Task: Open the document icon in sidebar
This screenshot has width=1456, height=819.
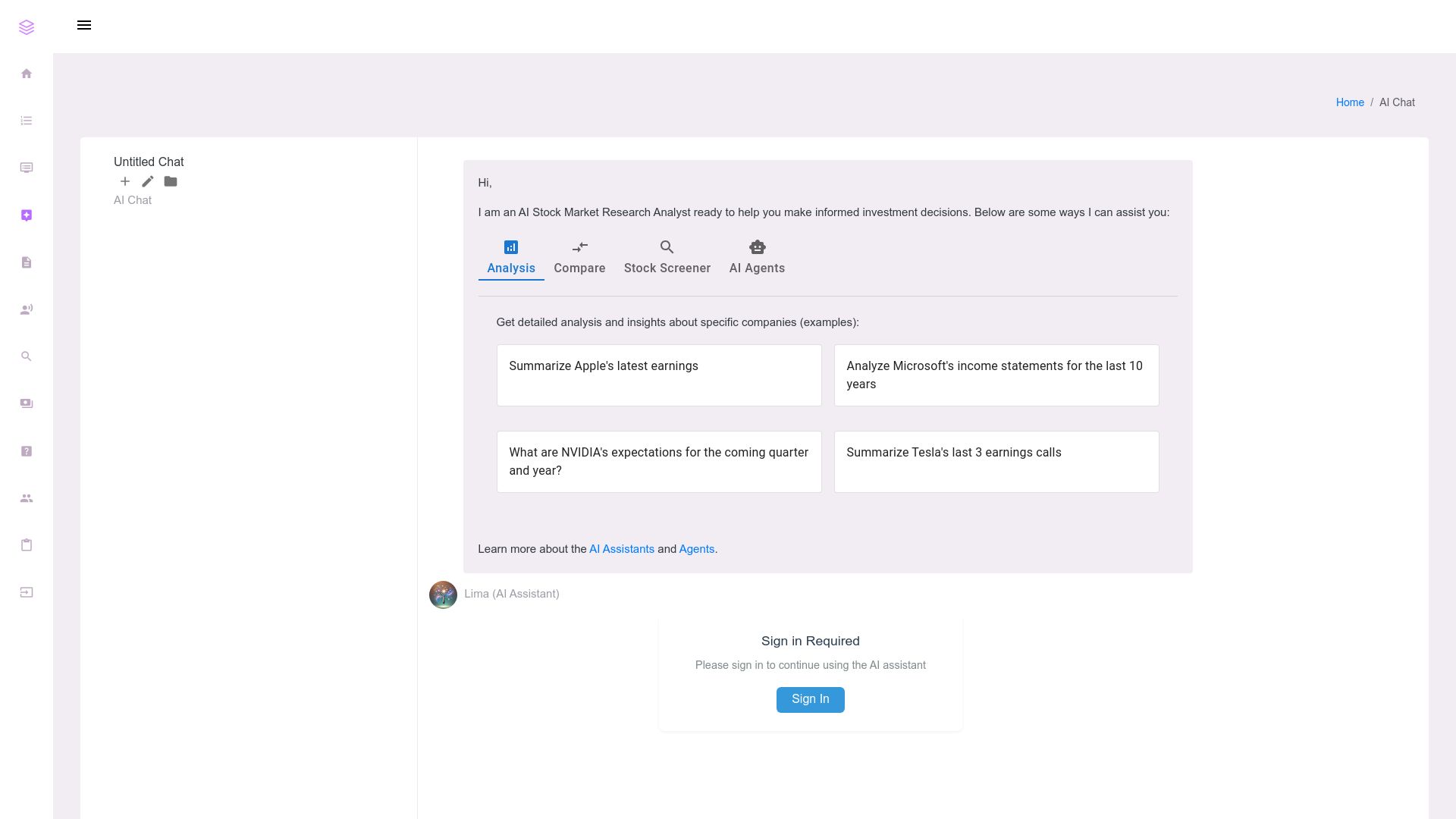Action: (27, 262)
